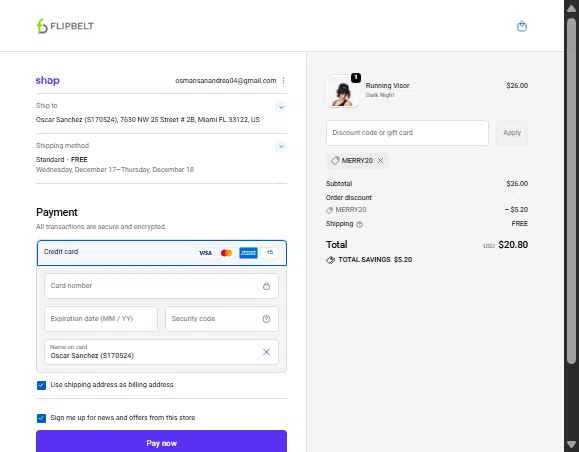Click the Running Visor product thumbnail
This screenshot has height=452, width=579.
coord(342,92)
